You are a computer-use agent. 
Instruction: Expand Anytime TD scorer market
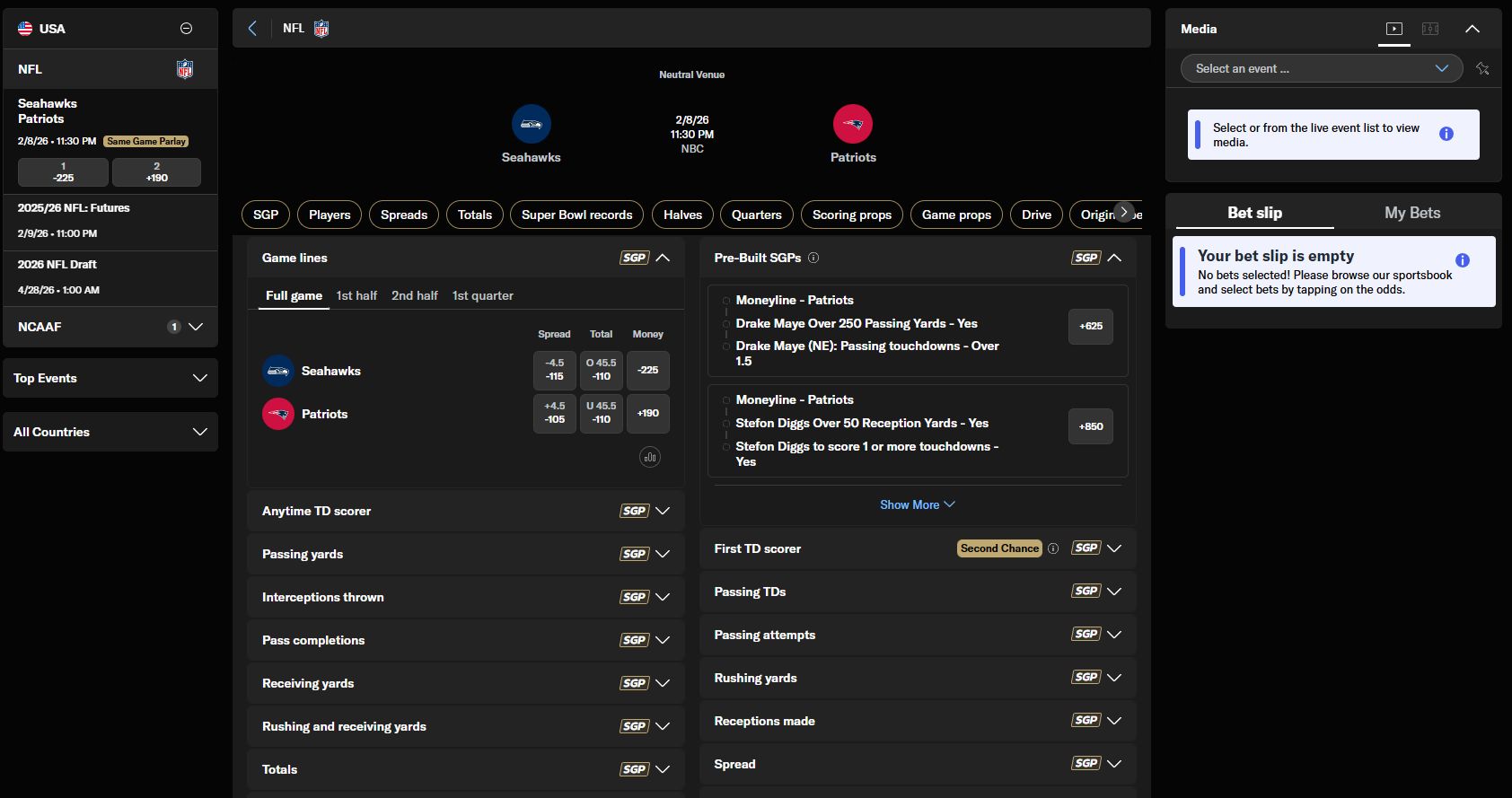465,511
